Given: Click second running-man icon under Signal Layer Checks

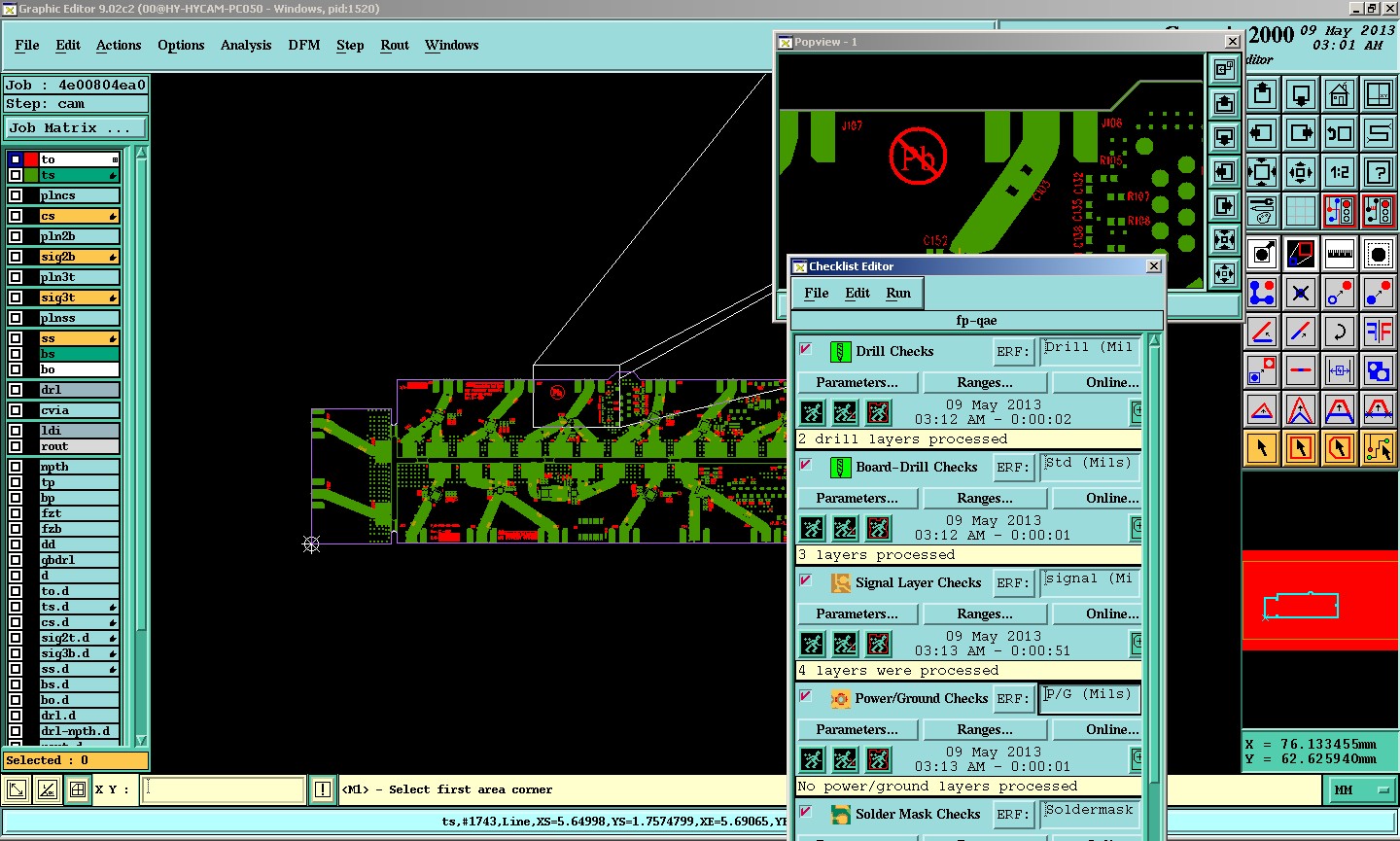Looking at the screenshot, I should click(x=845, y=644).
